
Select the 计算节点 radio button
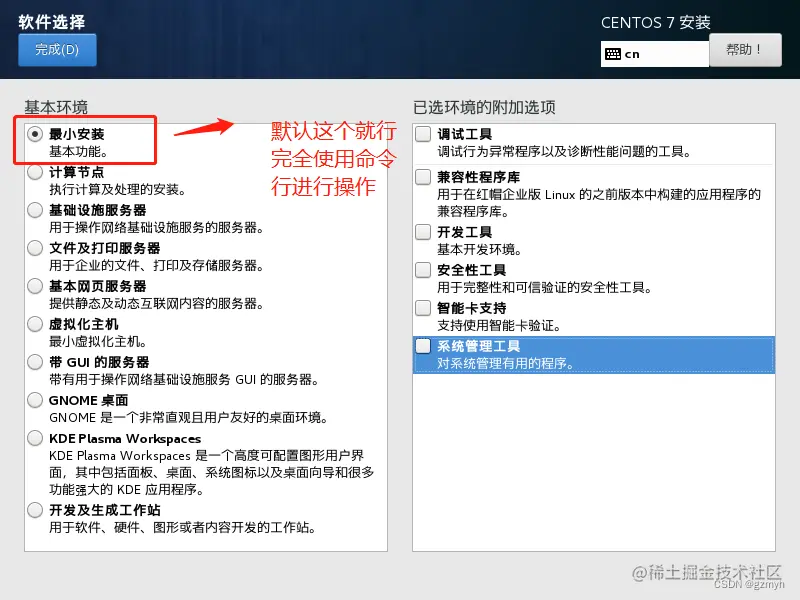tap(35, 172)
